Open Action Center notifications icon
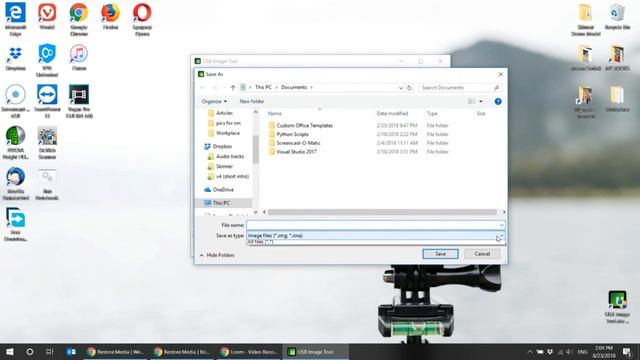 click(x=627, y=351)
